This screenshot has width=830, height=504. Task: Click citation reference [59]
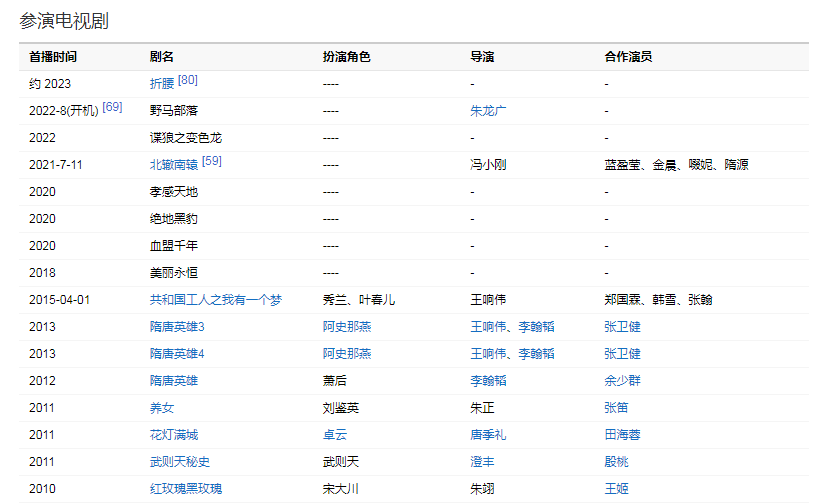point(212,161)
